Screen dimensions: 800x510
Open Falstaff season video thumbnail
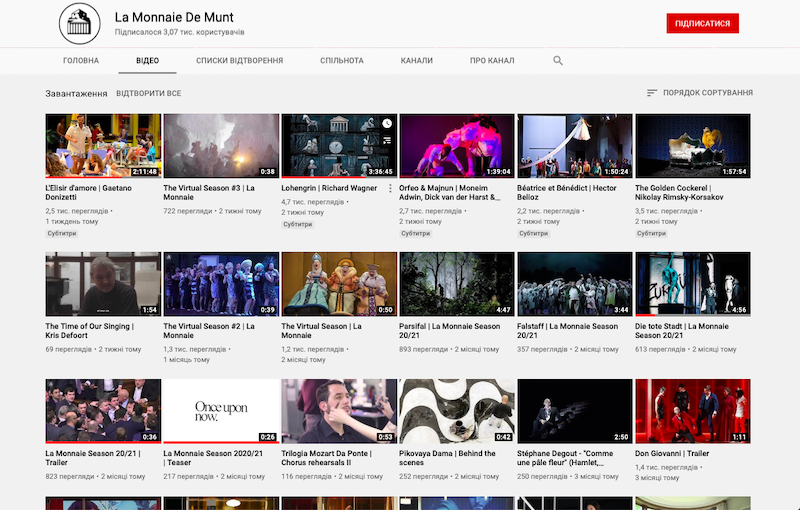point(574,284)
